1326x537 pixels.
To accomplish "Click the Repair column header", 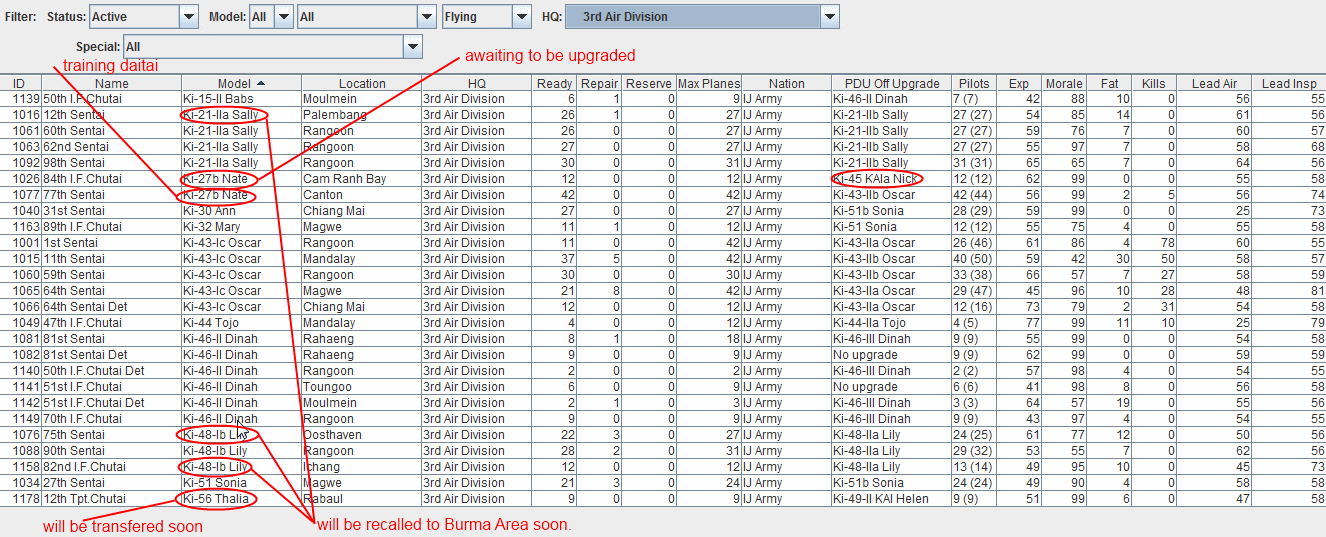I will [599, 83].
